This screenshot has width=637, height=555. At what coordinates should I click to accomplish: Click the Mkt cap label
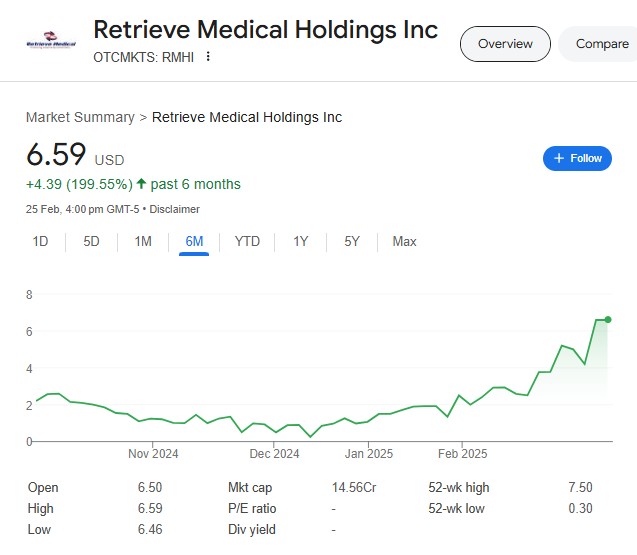pos(250,488)
